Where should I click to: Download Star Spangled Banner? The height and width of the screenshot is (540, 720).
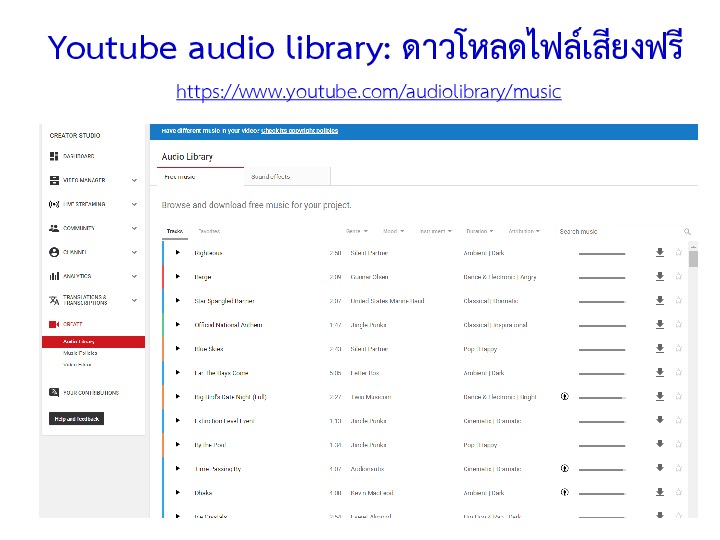pyautogui.click(x=660, y=300)
